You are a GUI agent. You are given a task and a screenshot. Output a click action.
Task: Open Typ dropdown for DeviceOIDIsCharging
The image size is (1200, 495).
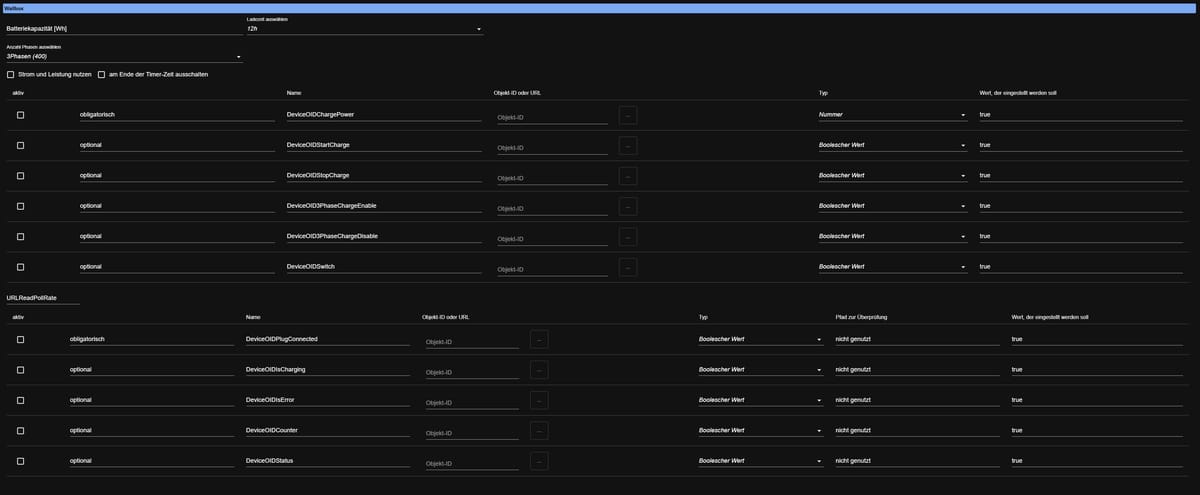coord(760,370)
